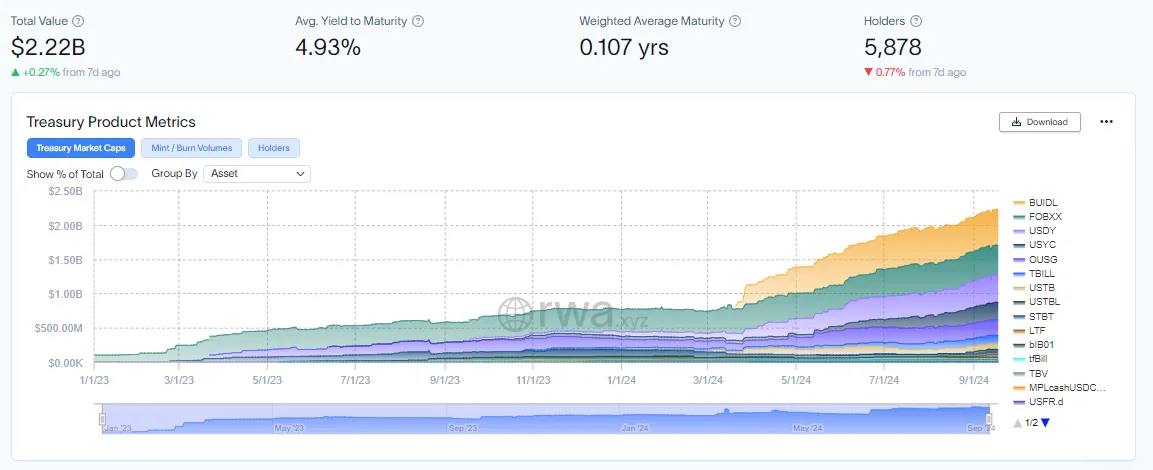Click the Holders help question-mark icon
1153x470 pixels.
tap(915, 21)
